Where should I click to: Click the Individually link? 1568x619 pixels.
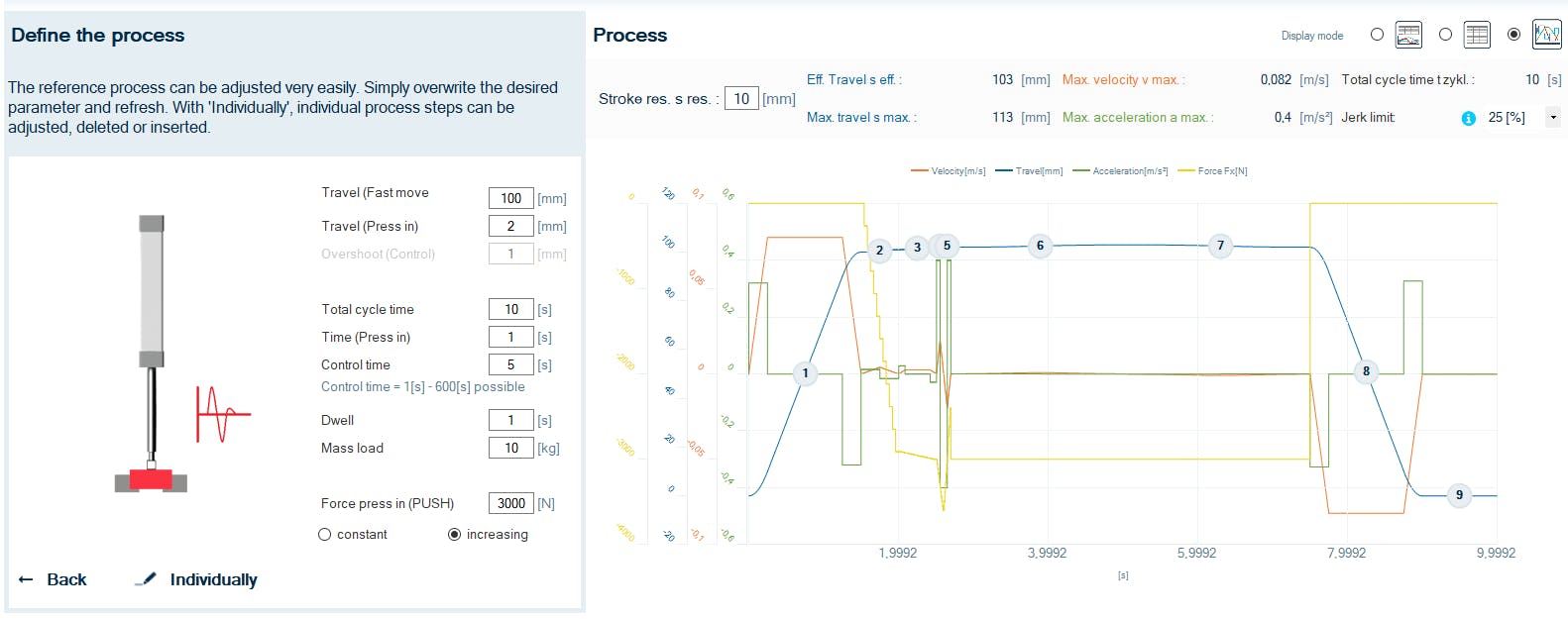pos(213,579)
